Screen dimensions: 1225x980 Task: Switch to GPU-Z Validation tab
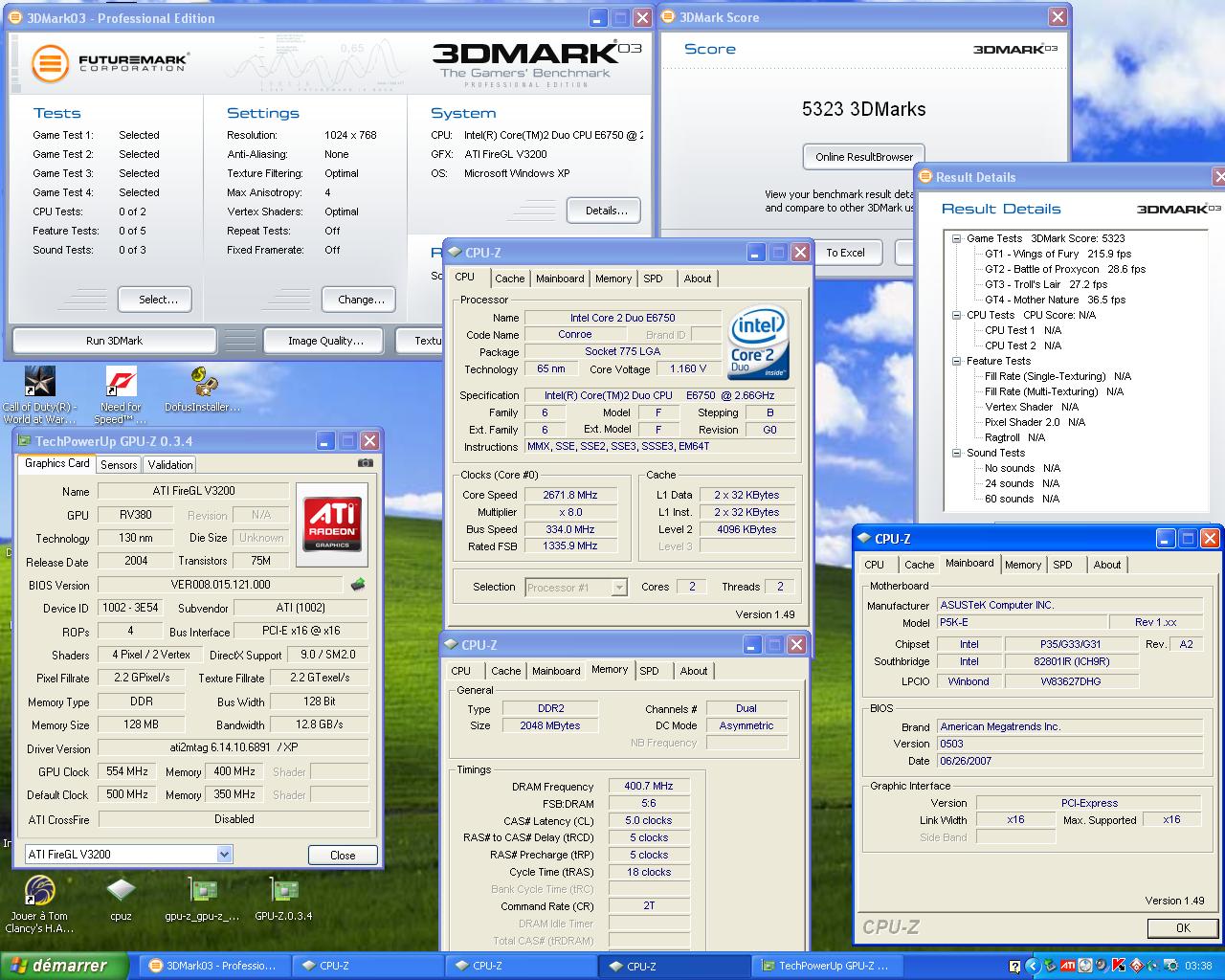[170, 464]
